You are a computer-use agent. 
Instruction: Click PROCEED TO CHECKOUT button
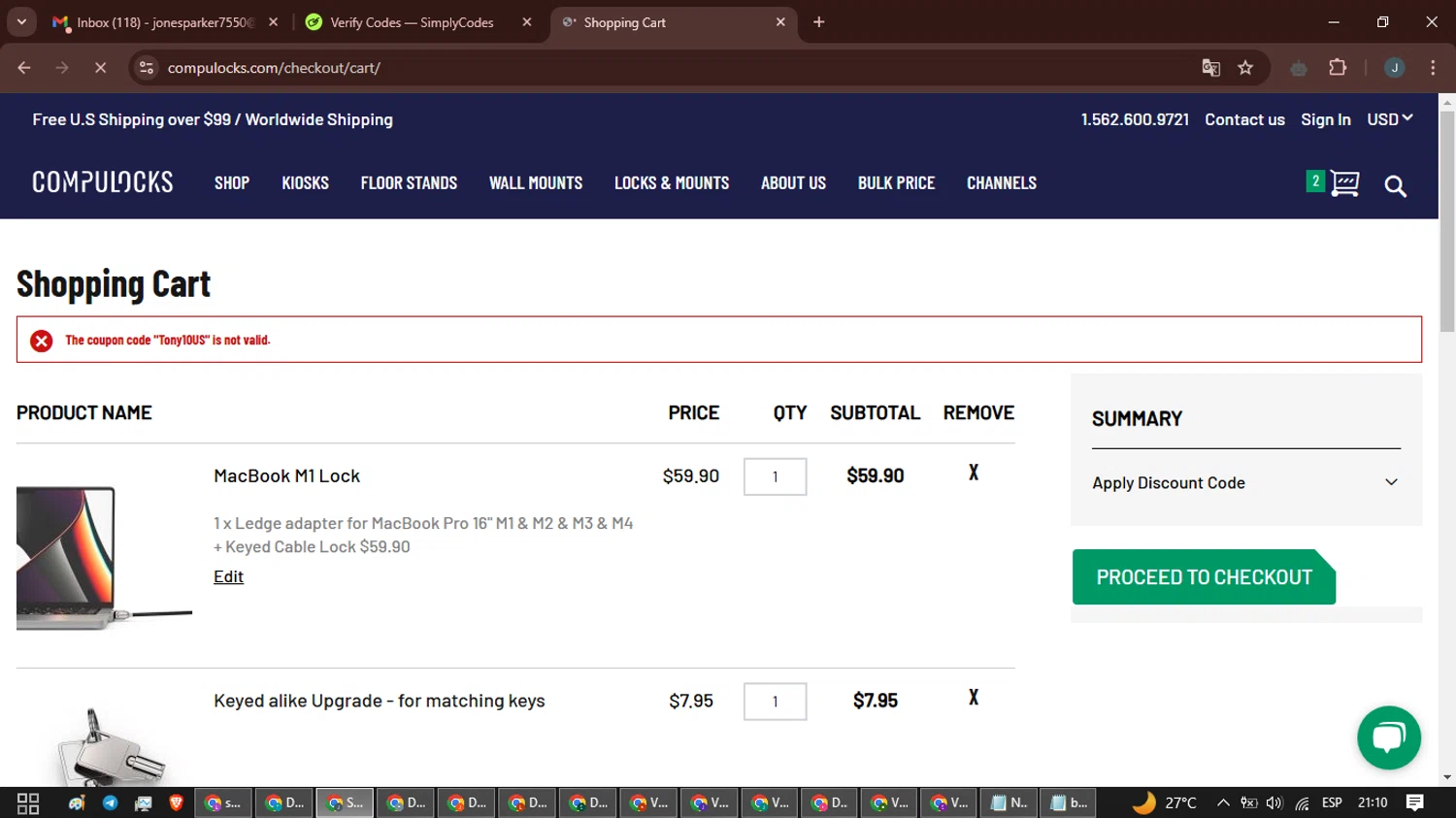tap(1204, 576)
